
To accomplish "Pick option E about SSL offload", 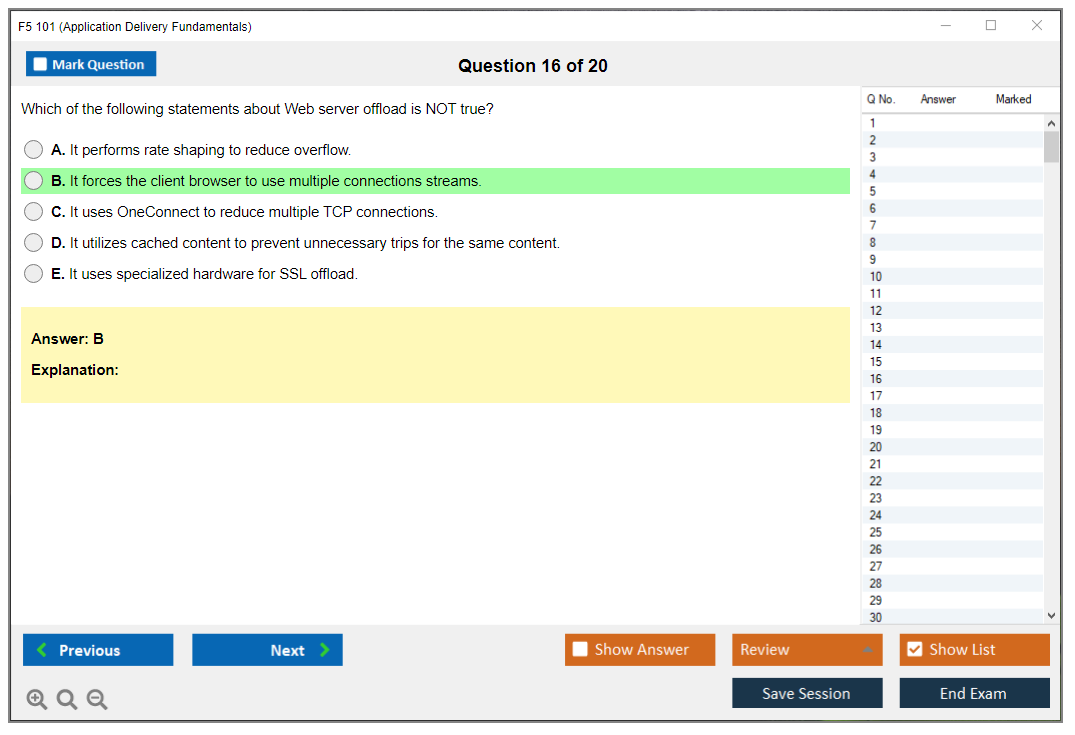I will pyautogui.click(x=34, y=274).
